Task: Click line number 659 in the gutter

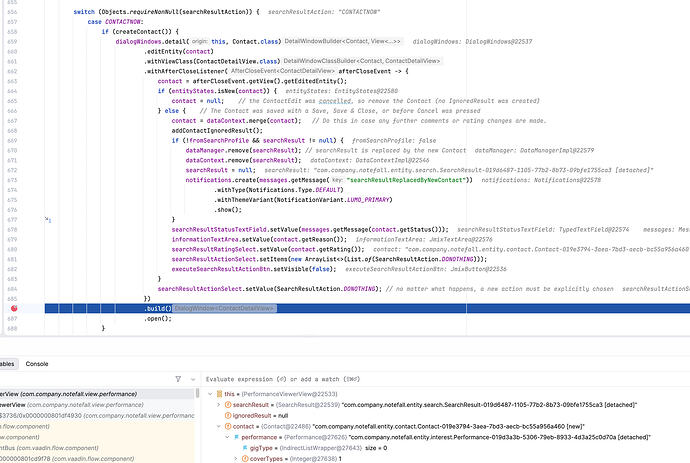Action: pyautogui.click(x=12, y=41)
